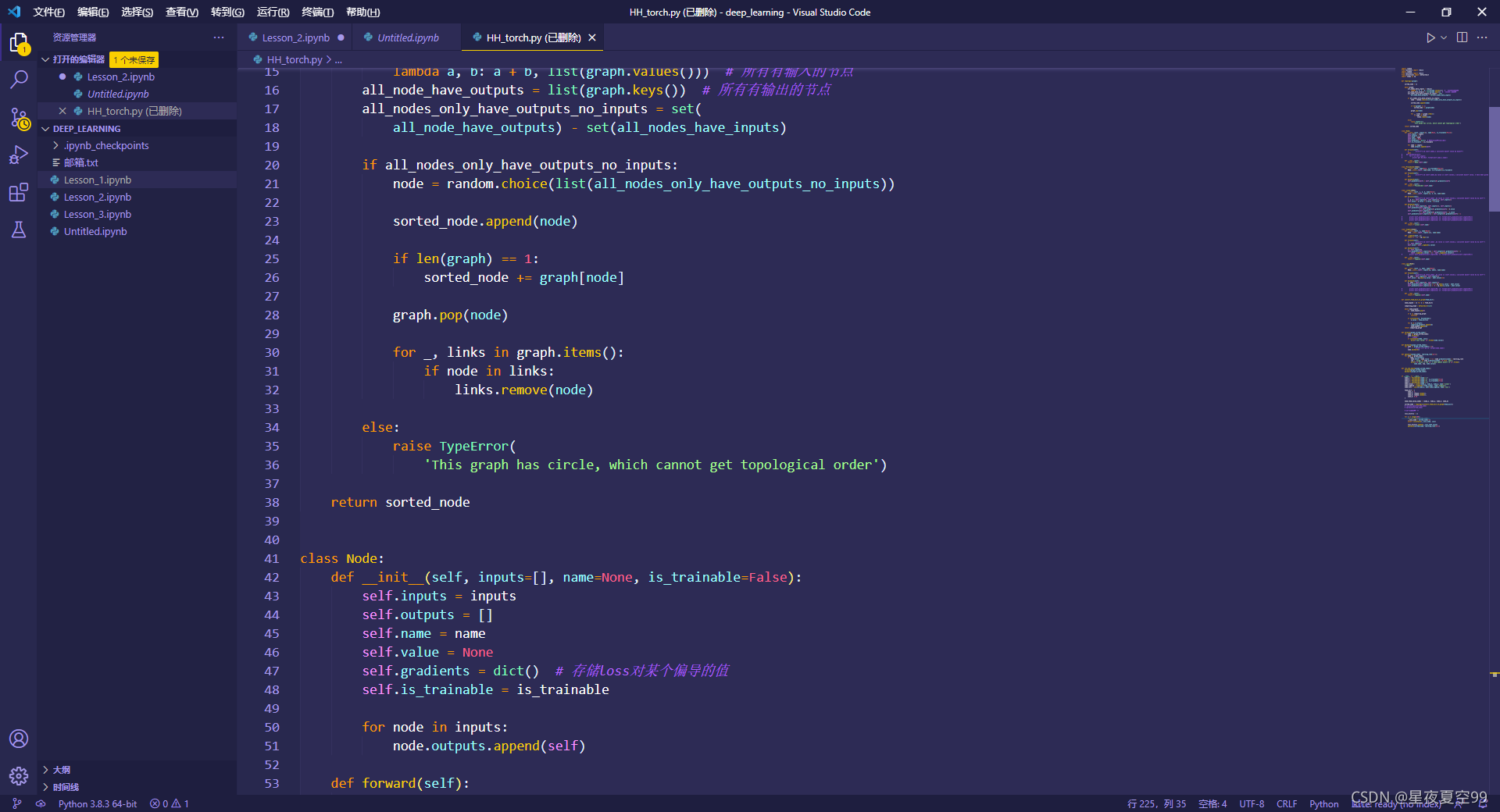Change language mode via Python indicator
The width and height of the screenshot is (1500, 812).
(1323, 803)
